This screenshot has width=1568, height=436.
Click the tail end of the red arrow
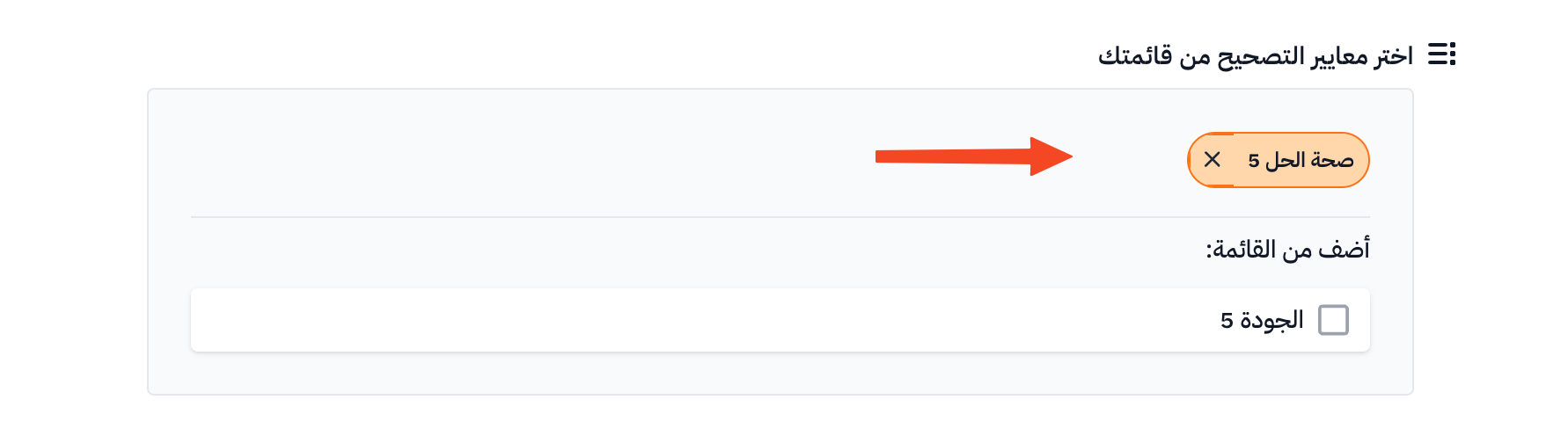click(x=884, y=156)
